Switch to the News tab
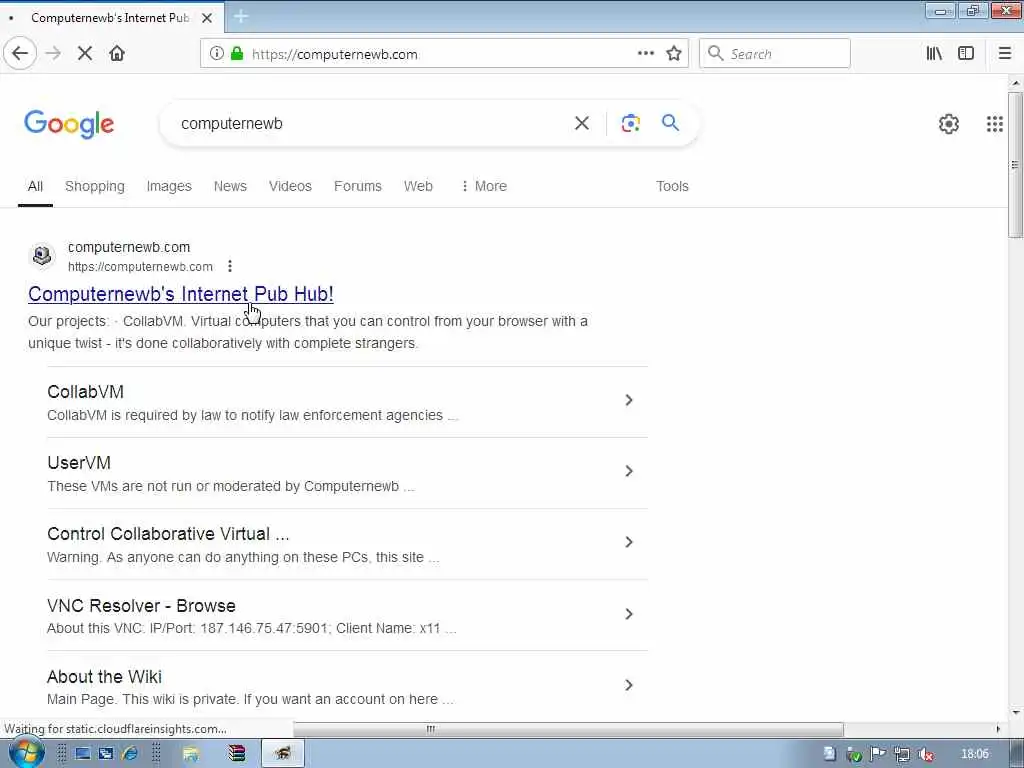 pyautogui.click(x=230, y=187)
